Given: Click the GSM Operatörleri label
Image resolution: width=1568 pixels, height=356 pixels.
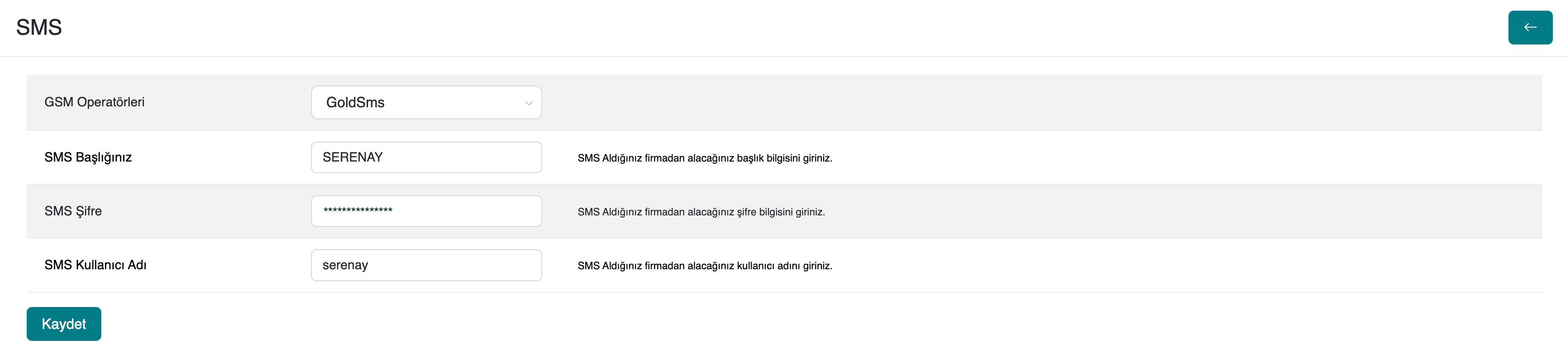Looking at the screenshot, I should [x=94, y=102].
